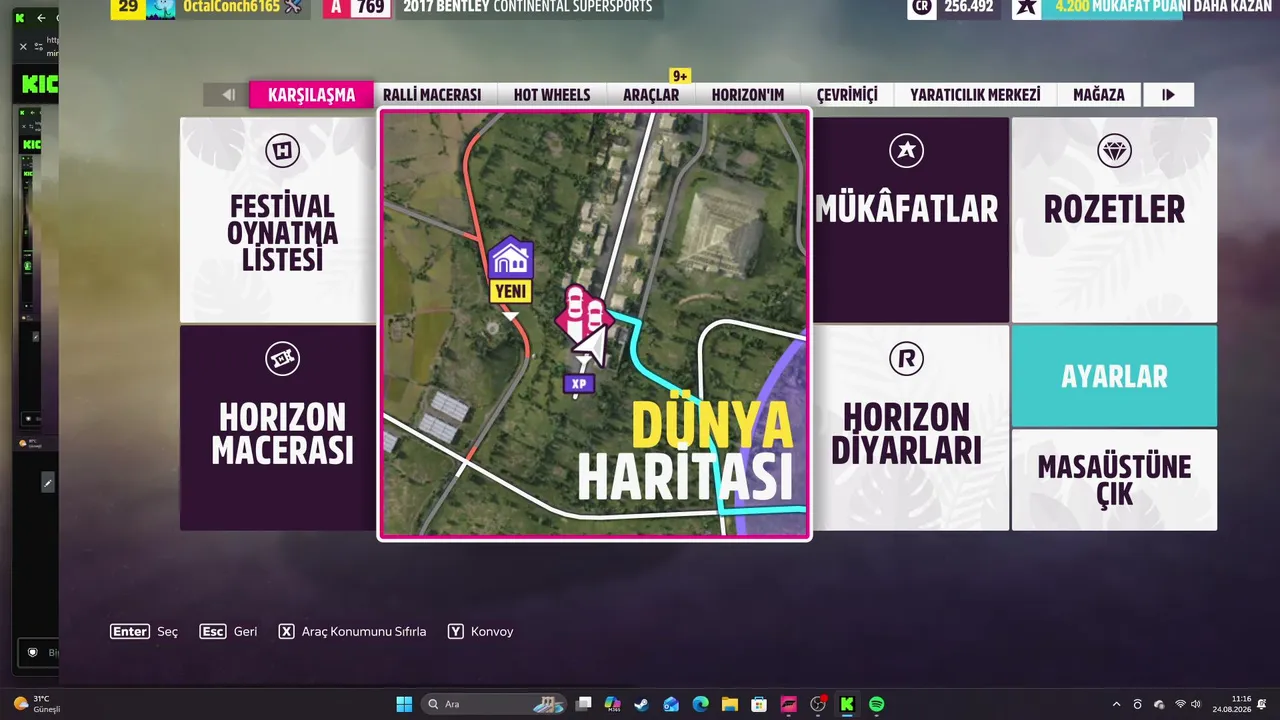
Task: Click the player level 29 badge
Action: click(127, 8)
